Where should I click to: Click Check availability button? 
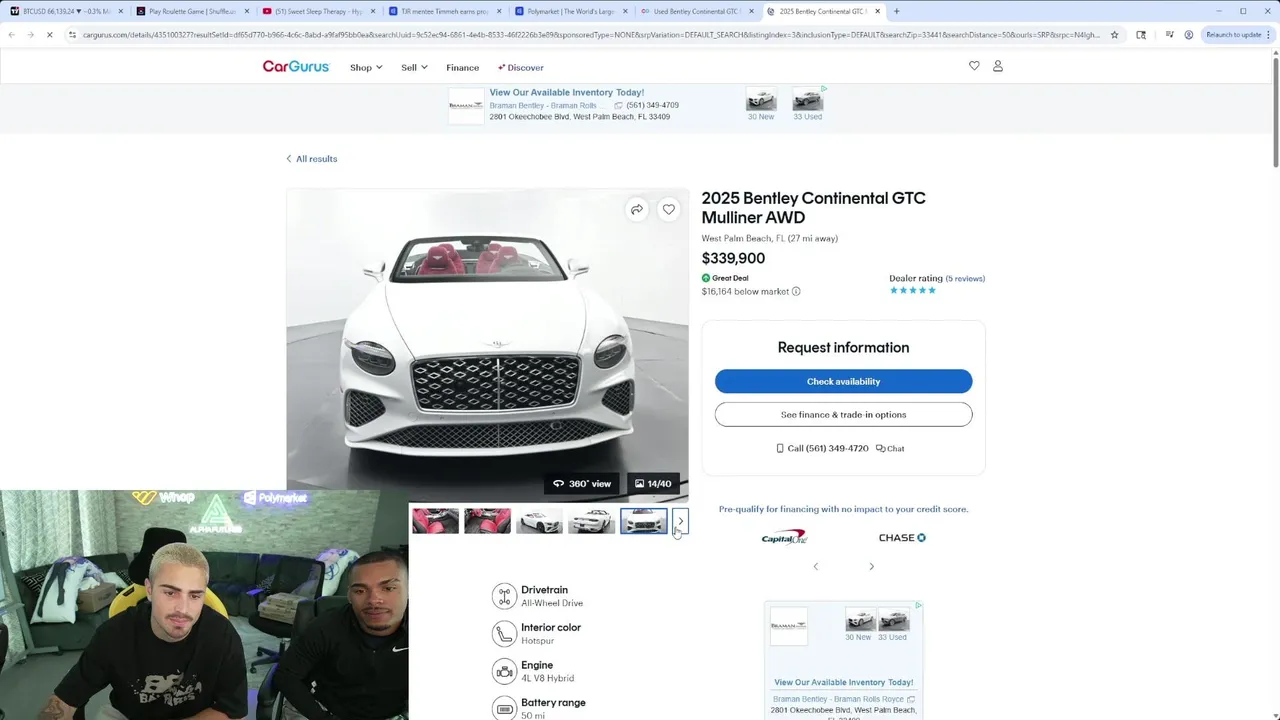tap(843, 381)
